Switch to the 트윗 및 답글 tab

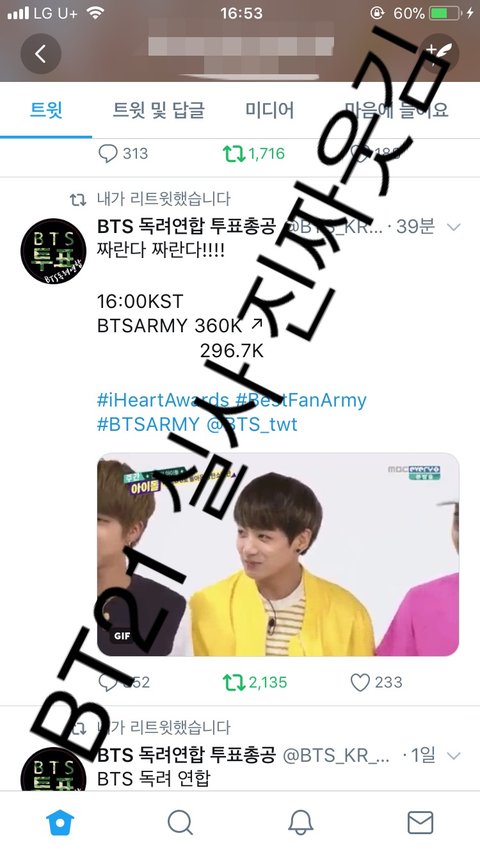coord(158,110)
